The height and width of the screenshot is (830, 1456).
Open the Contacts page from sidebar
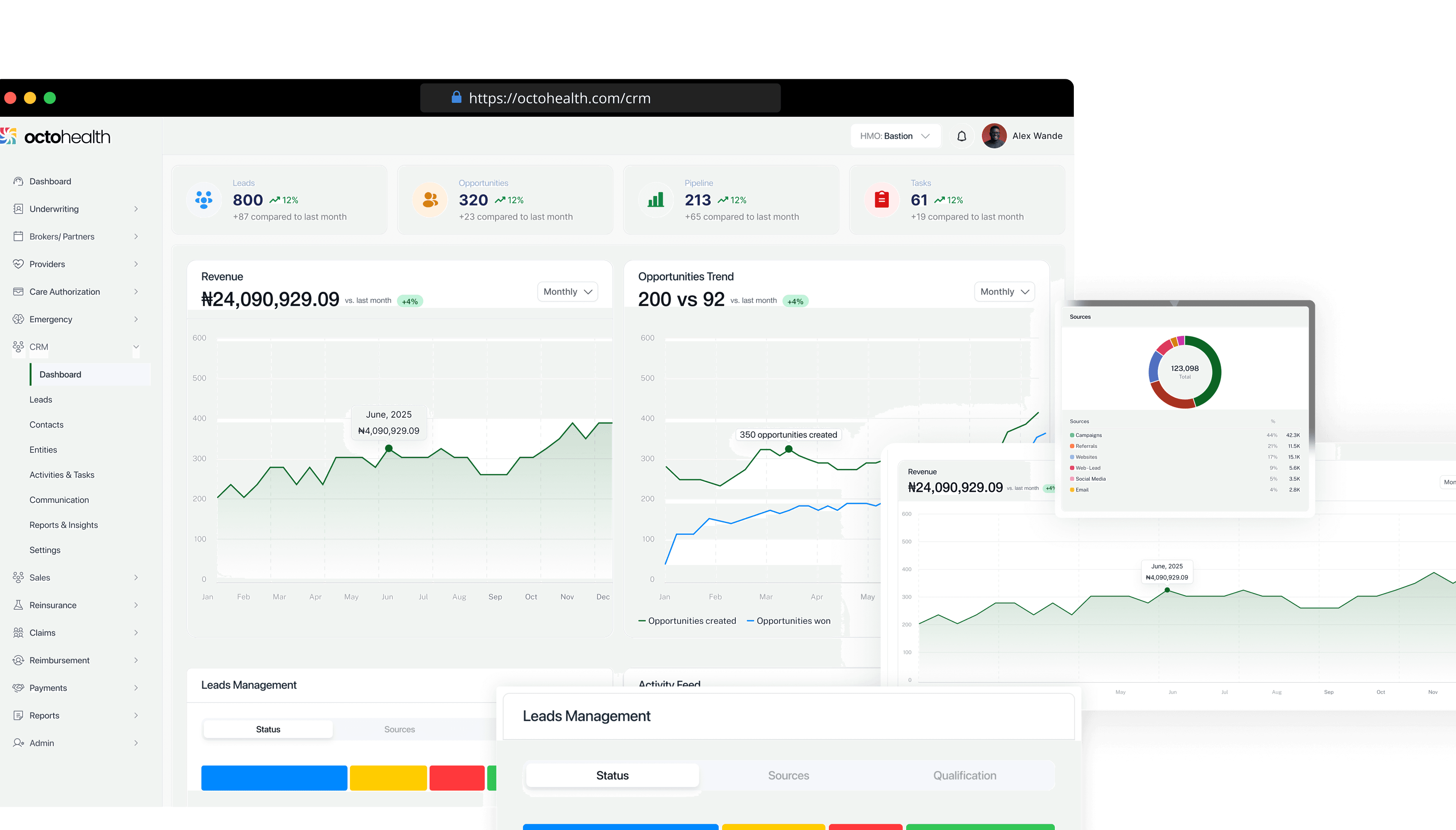tap(46, 424)
